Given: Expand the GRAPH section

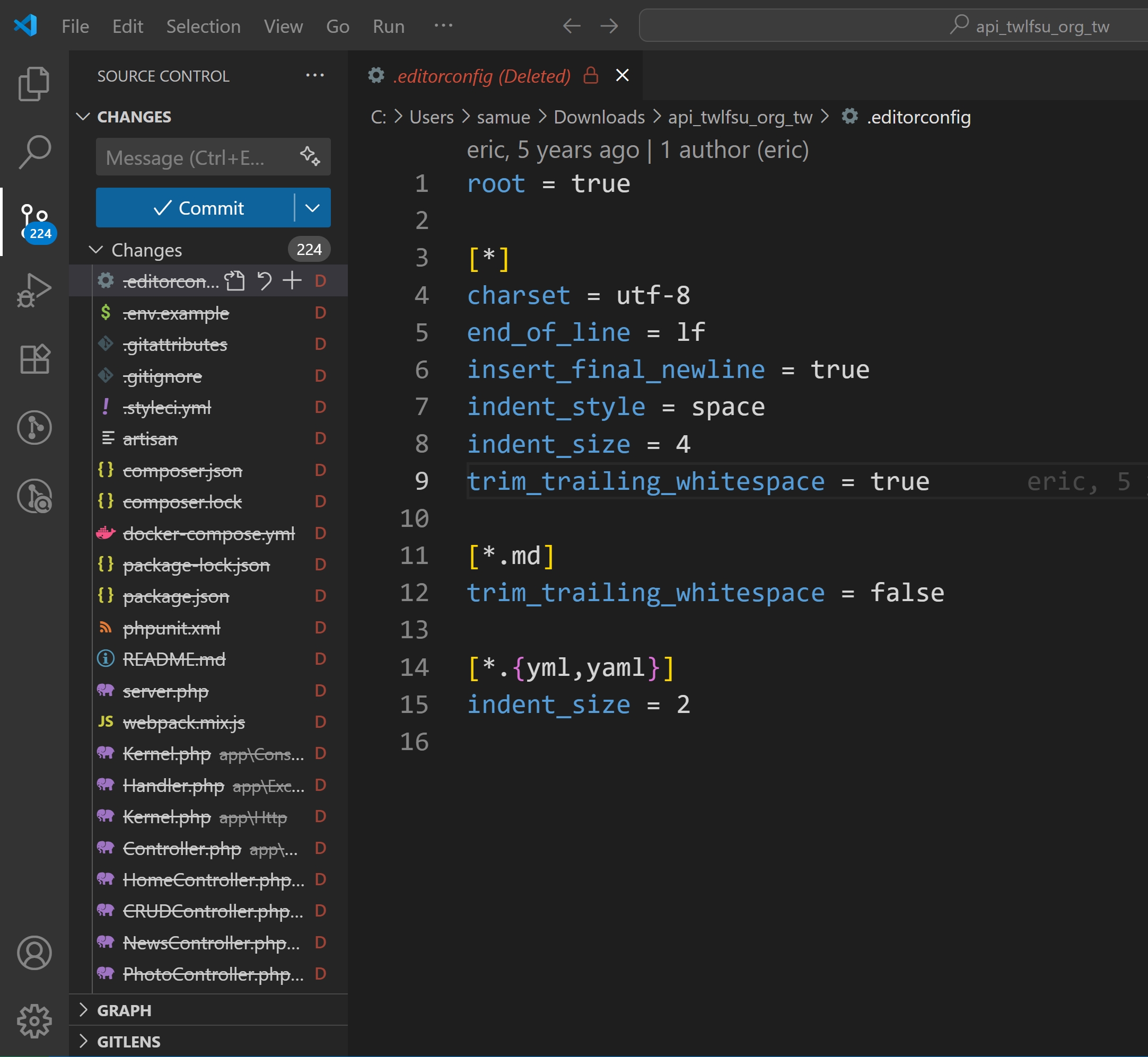Looking at the screenshot, I should 83,1009.
